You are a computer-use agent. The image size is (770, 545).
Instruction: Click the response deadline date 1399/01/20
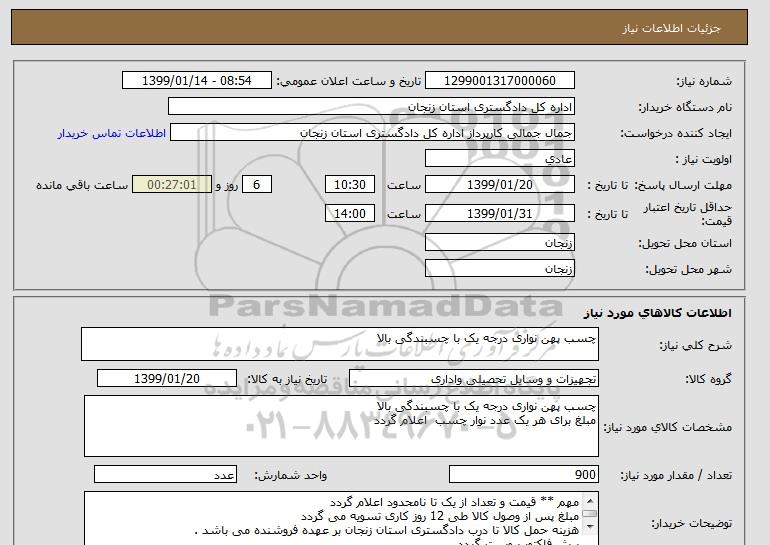[499, 185]
